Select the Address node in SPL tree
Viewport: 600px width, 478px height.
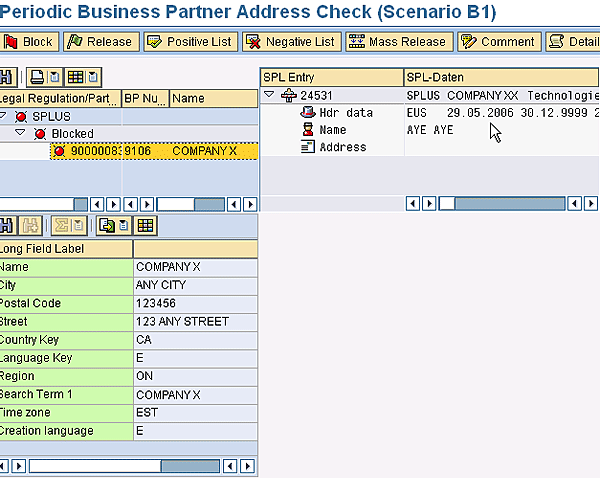343,147
